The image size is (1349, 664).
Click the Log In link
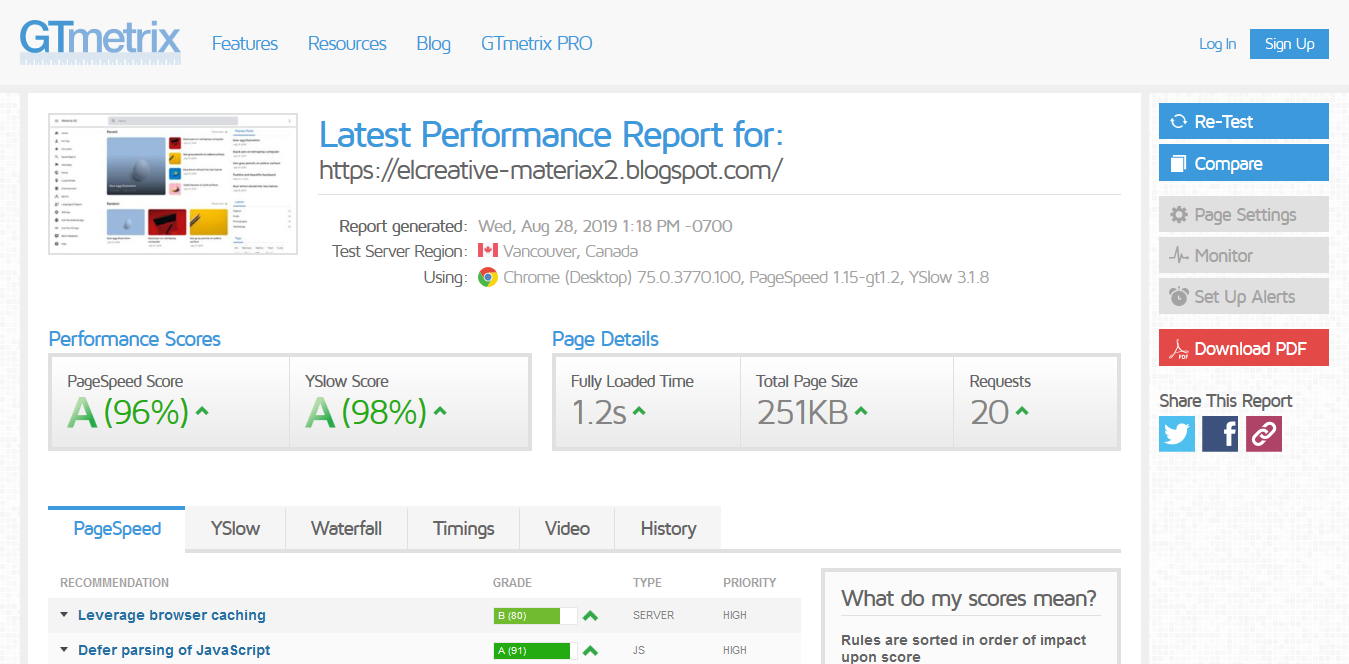pos(1217,44)
